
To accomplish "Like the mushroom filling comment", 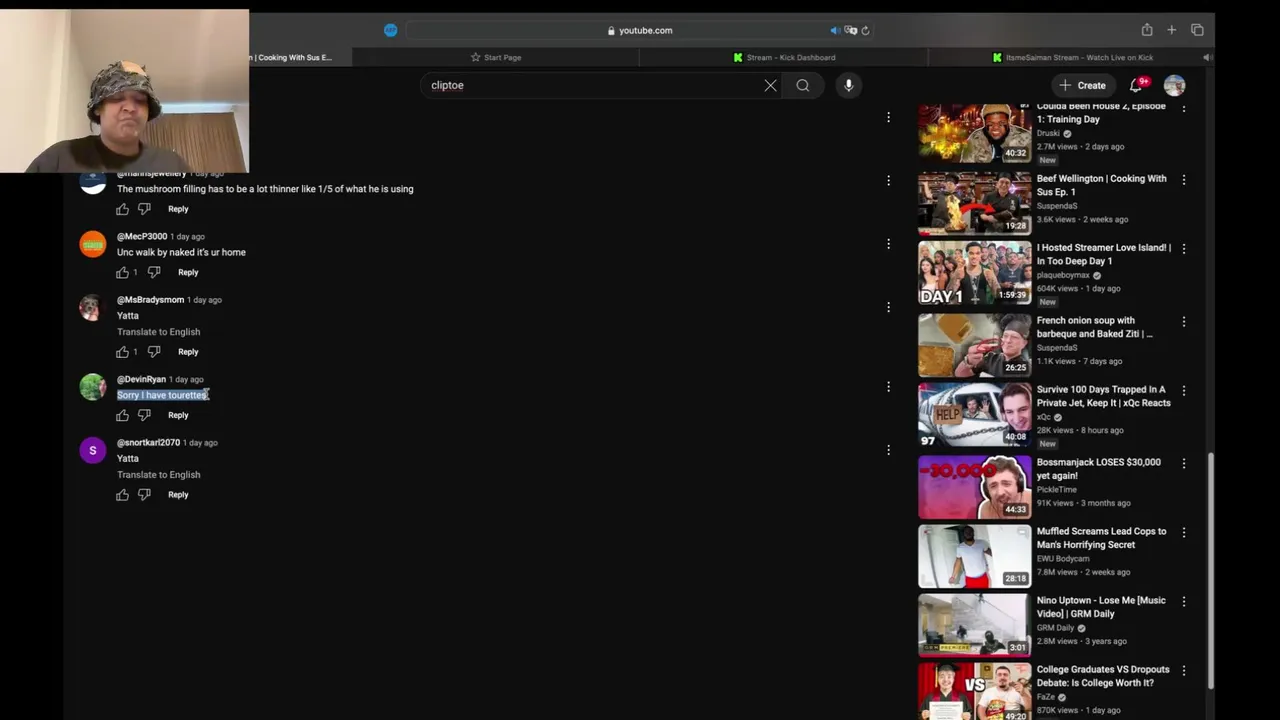I will click(122, 209).
